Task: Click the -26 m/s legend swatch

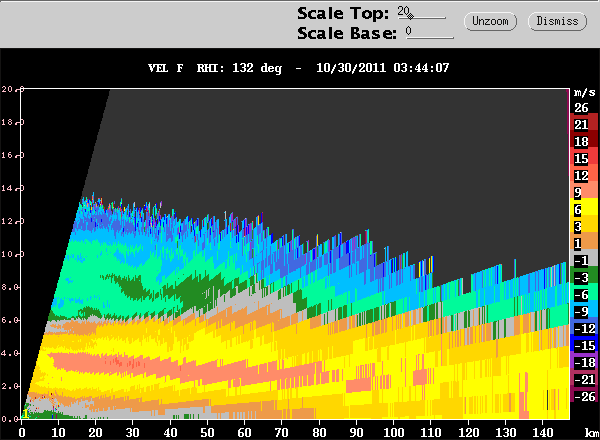Action: 584,396
